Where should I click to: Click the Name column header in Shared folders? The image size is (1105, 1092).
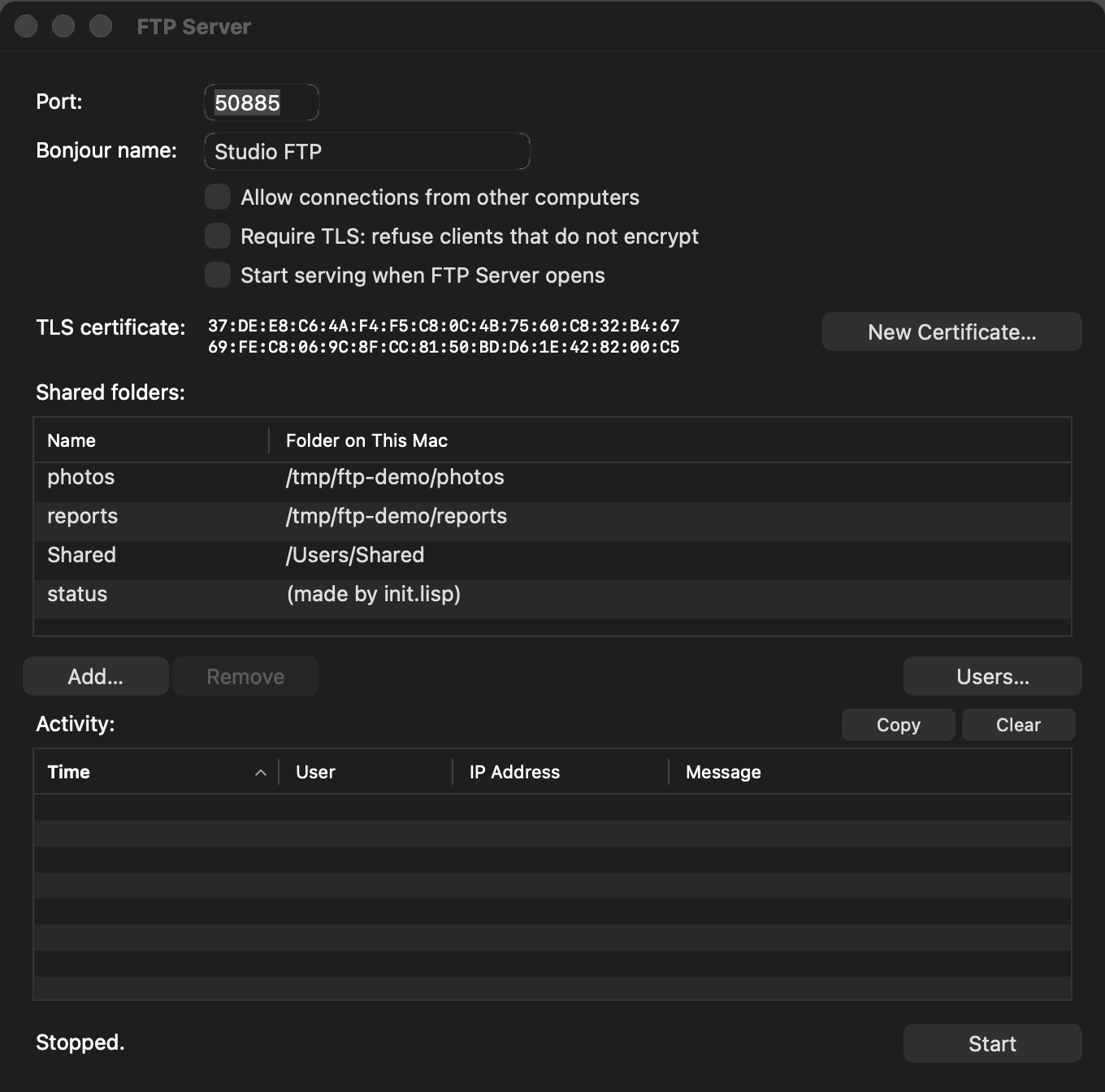point(151,440)
